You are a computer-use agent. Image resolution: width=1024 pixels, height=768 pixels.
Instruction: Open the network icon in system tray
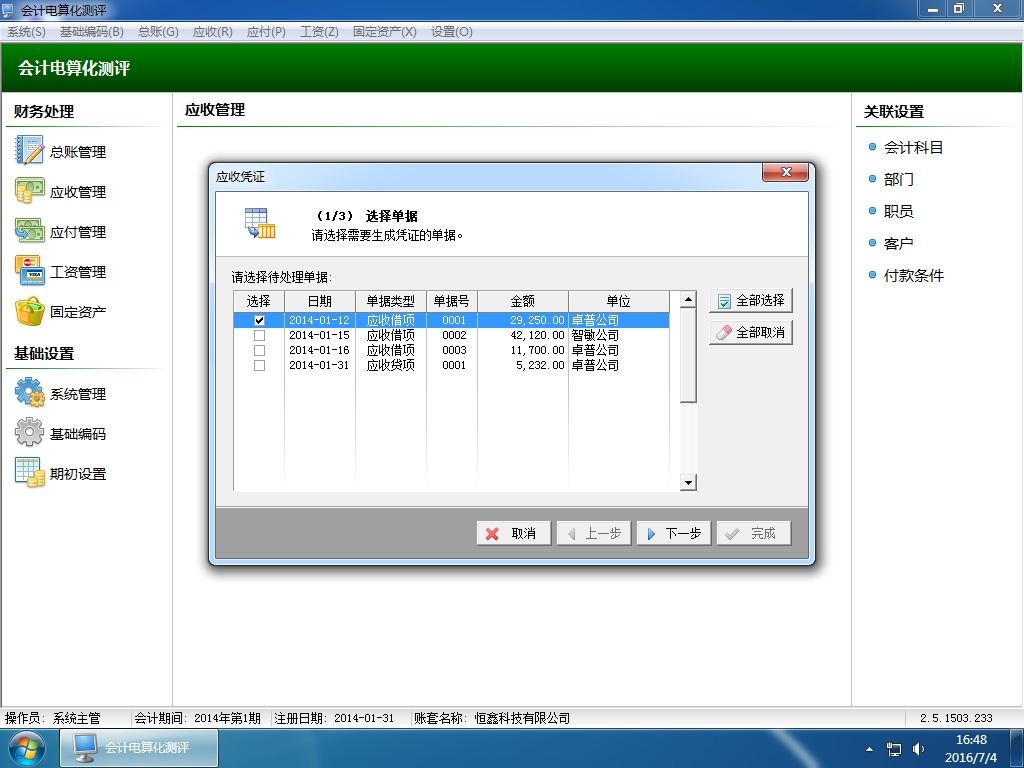(893, 748)
